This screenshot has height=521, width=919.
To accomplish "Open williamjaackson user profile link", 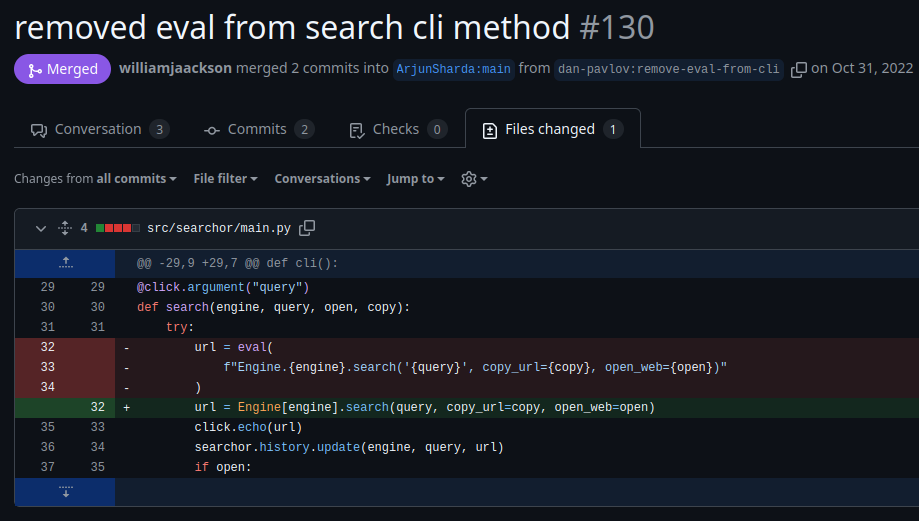I will point(175,69).
